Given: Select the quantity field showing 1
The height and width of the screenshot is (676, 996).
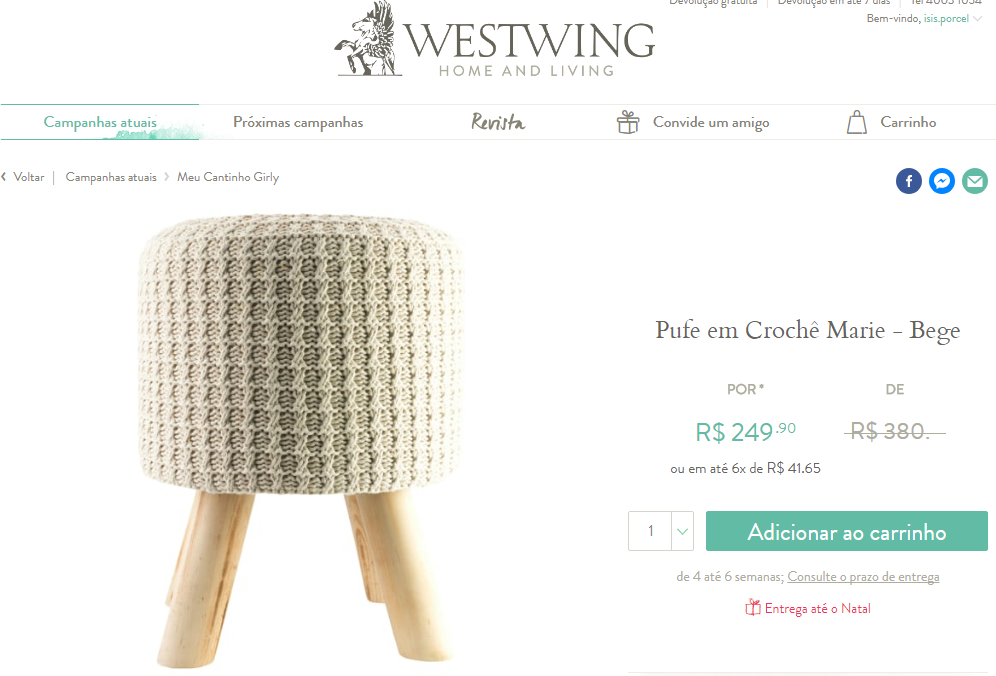Looking at the screenshot, I should (650, 531).
